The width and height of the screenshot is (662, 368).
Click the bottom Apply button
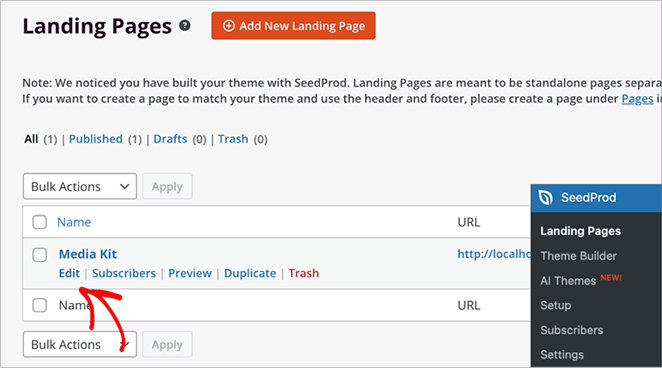point(167,344)
